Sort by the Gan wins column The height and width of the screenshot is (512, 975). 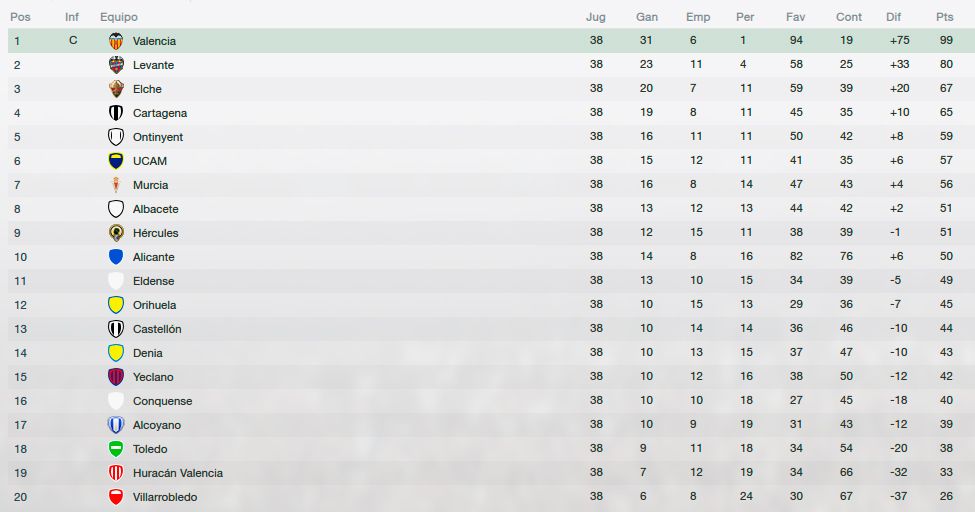click(647, 17)
